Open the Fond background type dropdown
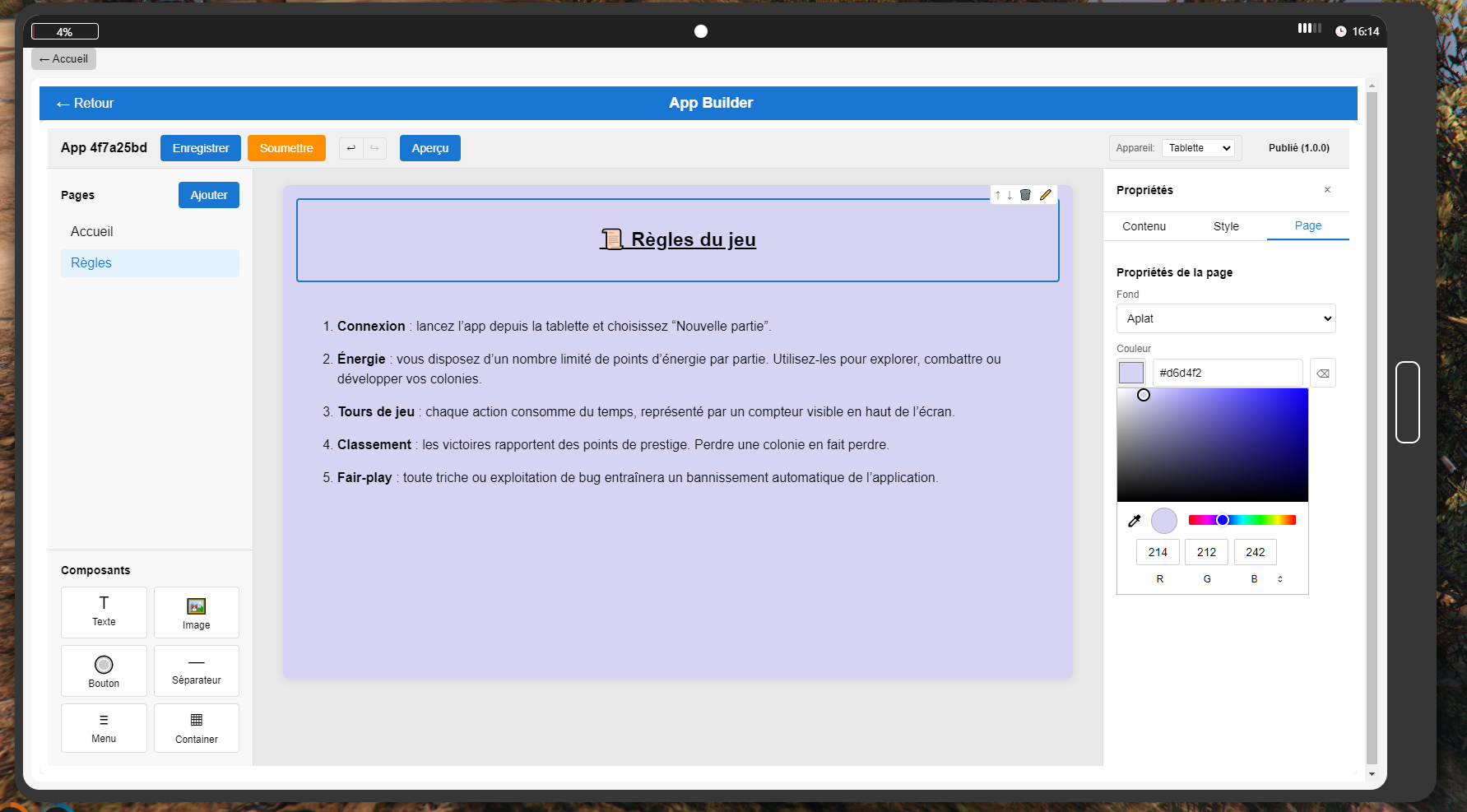The height and width of the screenshot is (812, 1467). tap(1225, 318)
